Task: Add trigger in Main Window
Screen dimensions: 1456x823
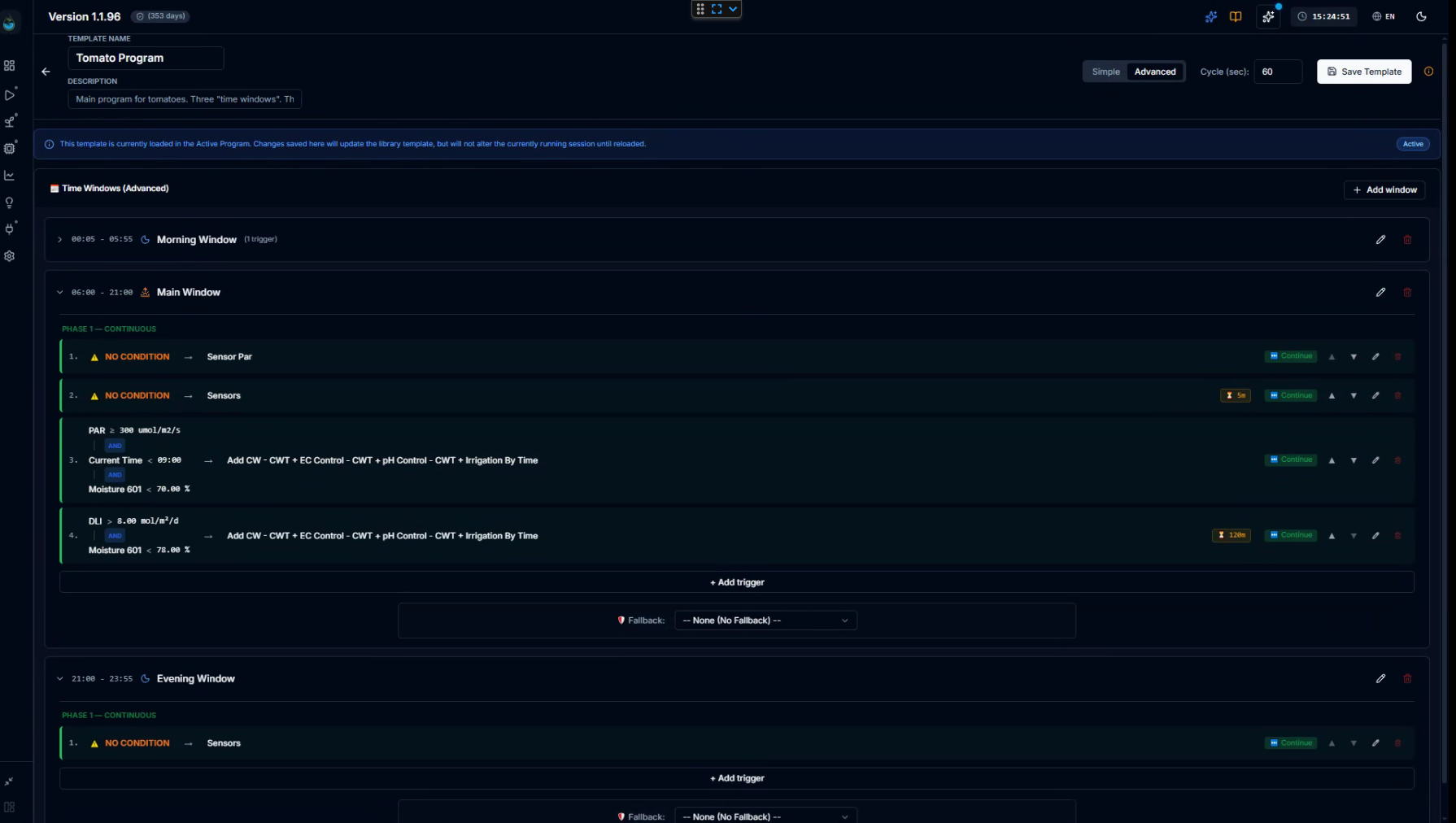Action: (x=737, y=582)
